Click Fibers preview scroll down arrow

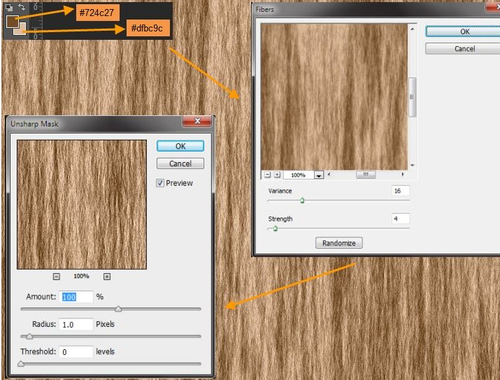(412, 165)
